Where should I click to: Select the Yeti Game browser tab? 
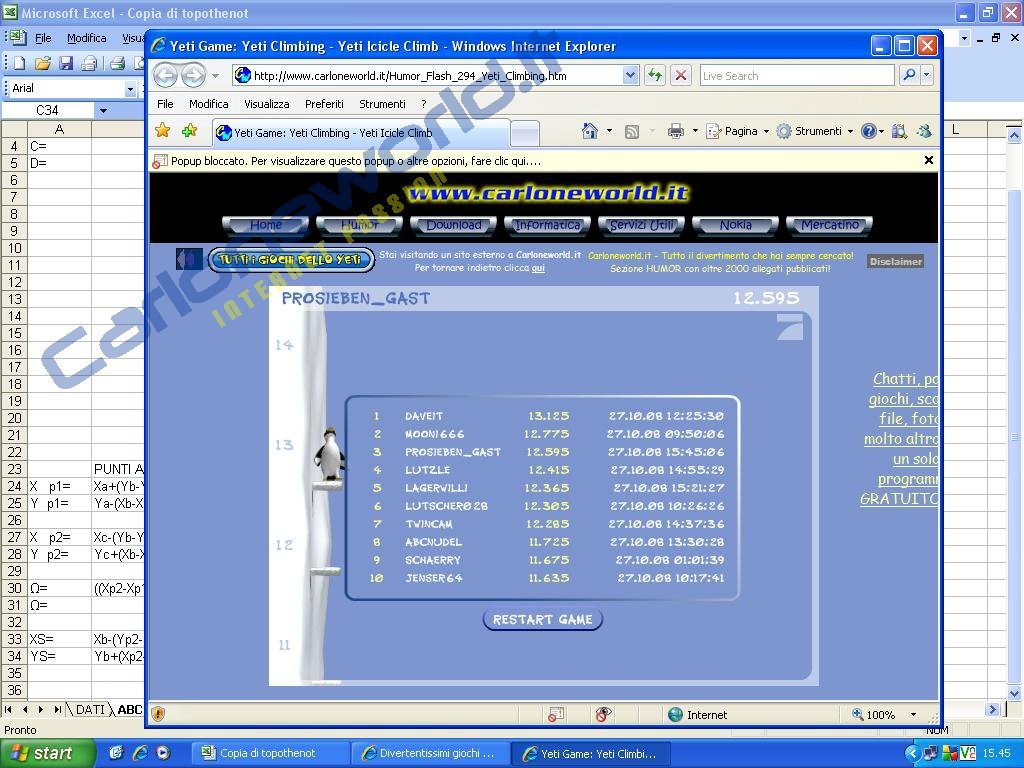[361, 133]
